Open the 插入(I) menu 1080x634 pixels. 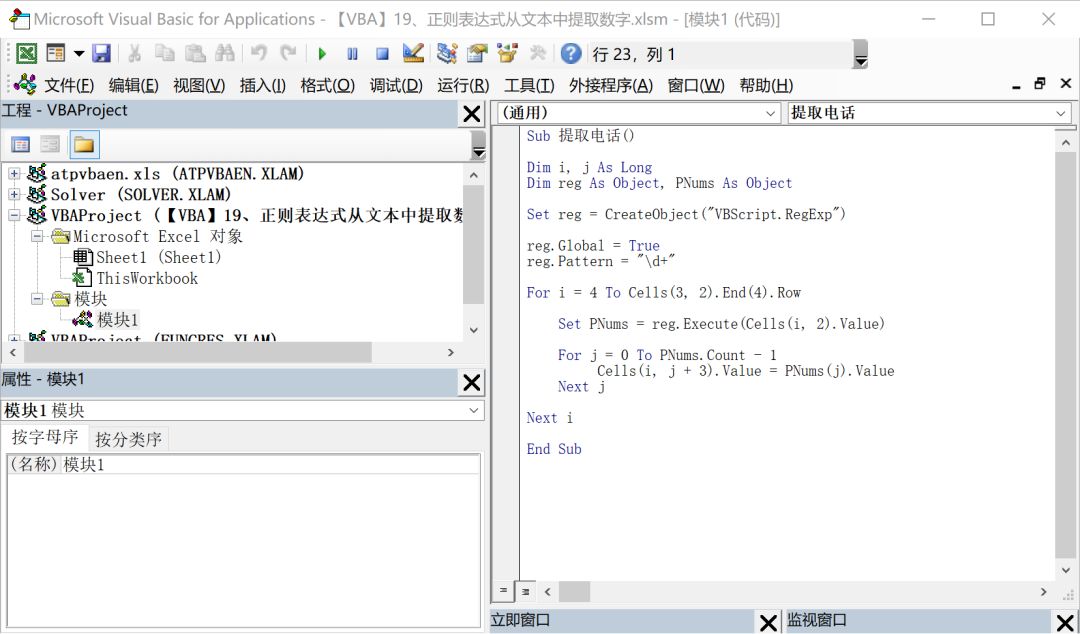click(x=262, y=85)
